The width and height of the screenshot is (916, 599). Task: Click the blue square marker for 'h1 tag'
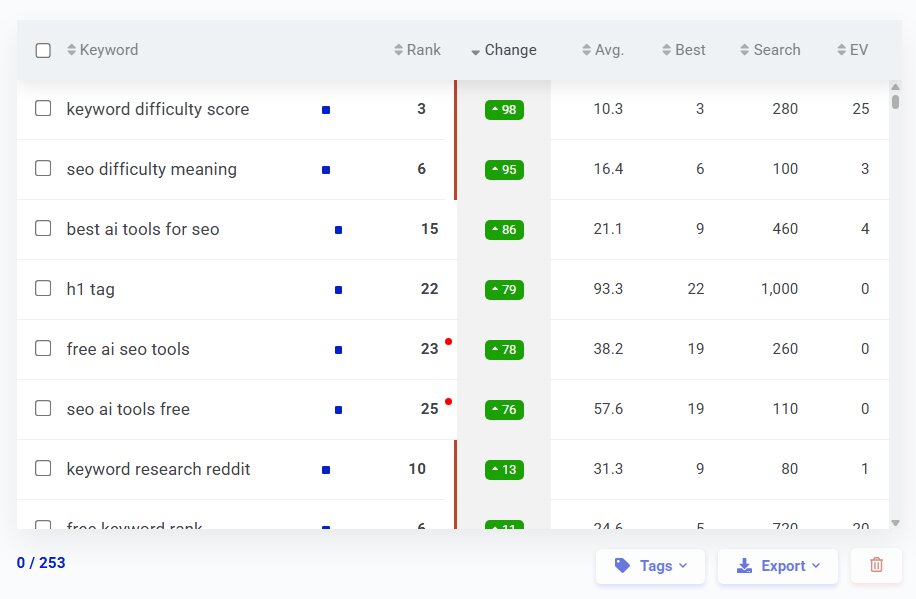[x=338, y=290]
